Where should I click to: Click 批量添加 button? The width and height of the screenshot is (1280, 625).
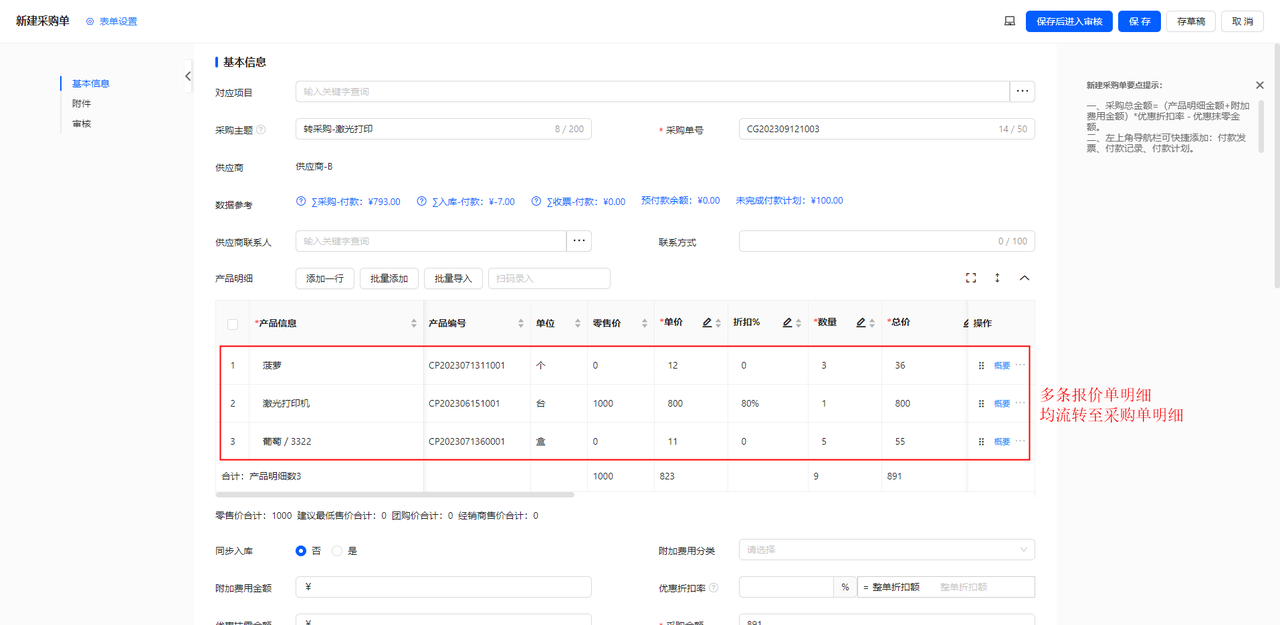tap(389, 278)
